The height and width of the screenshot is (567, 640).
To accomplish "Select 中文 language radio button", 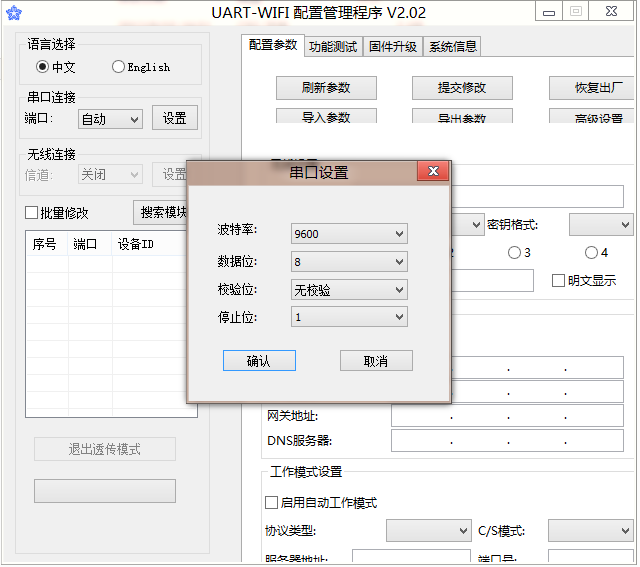I will tap(42, 67).
